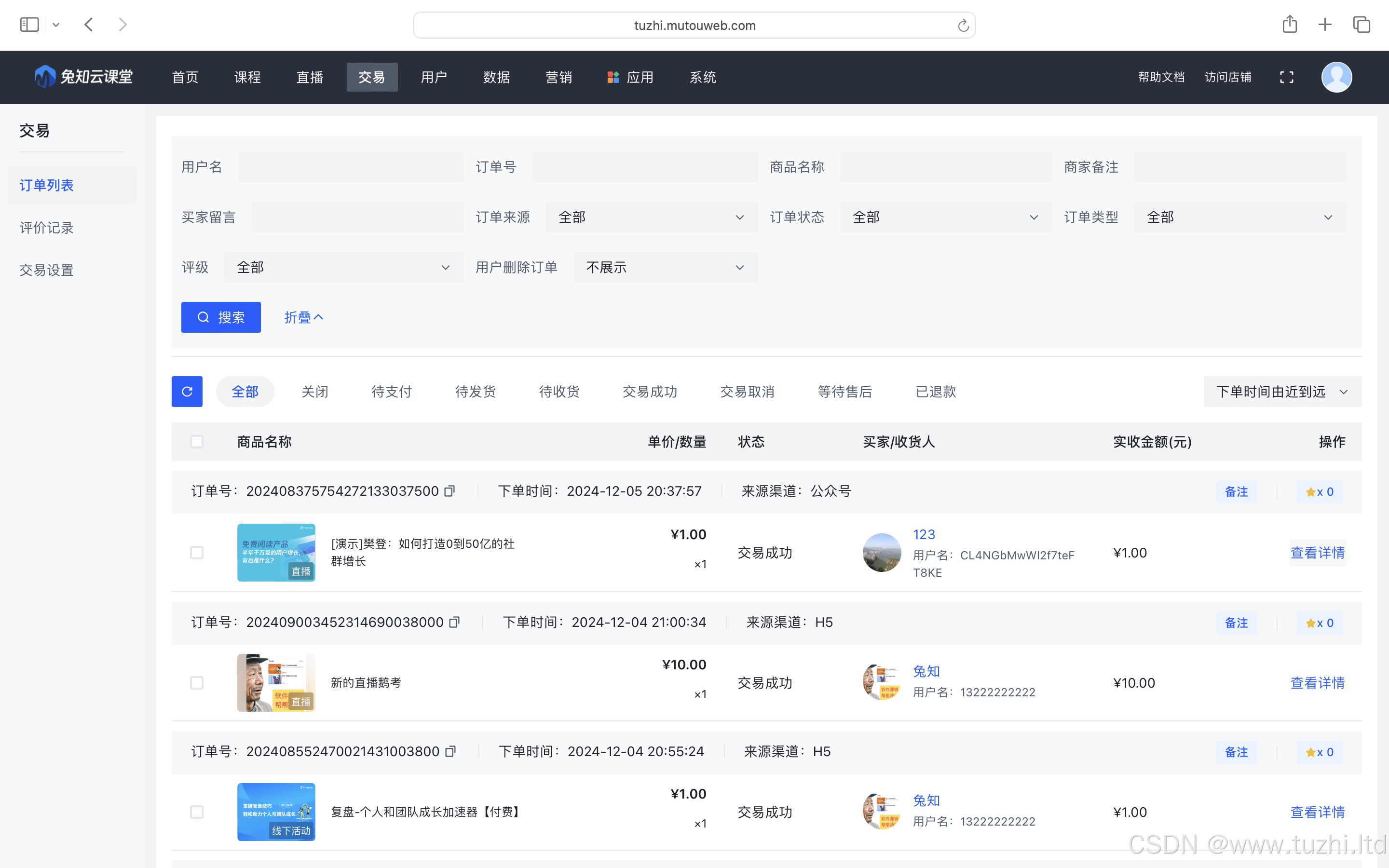Expand the 下单时间由近到远 sort dropdown

1281,392
